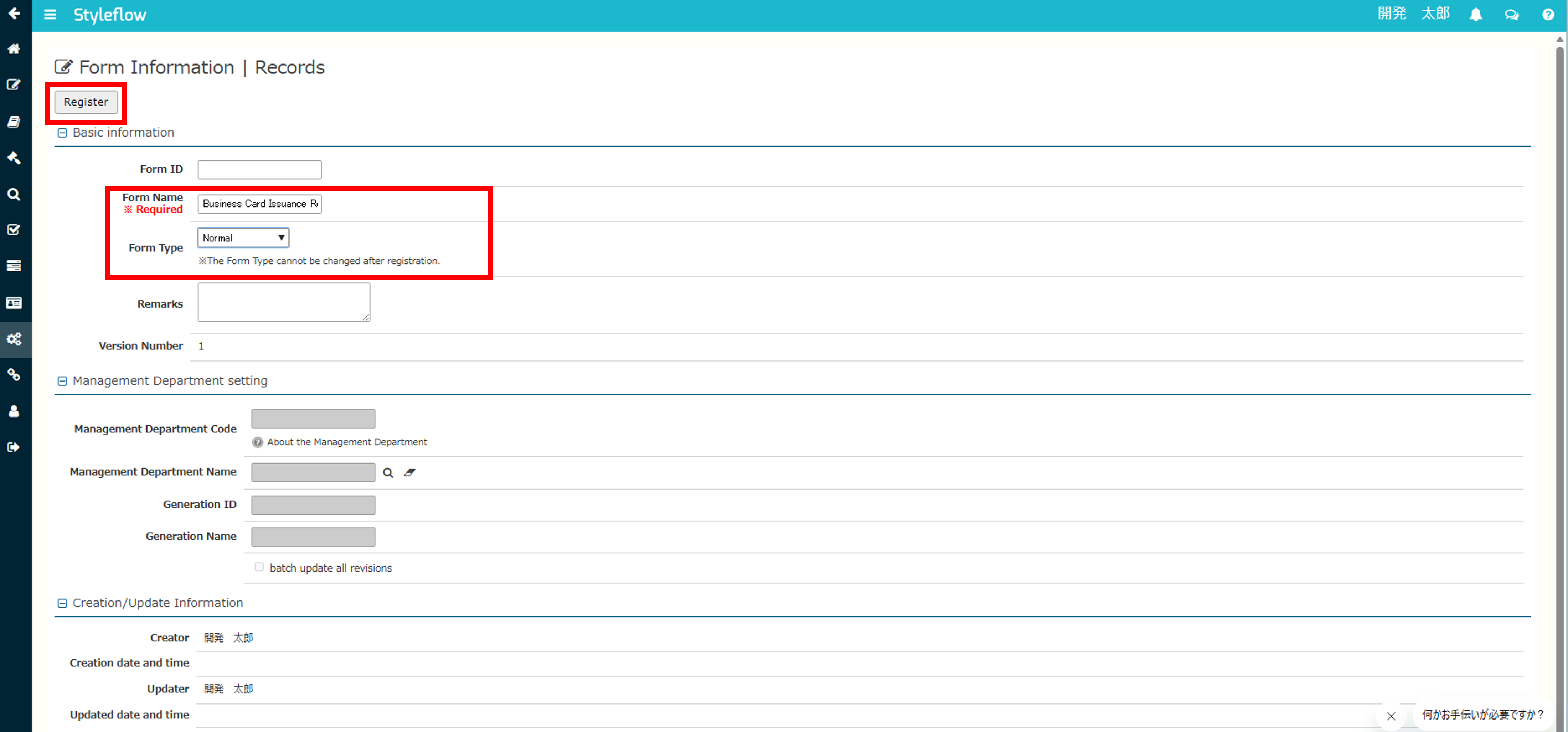Open About the Management Department link
Image resolution: width=1568 pixels, height=732 pixels.
pos(347,442)
